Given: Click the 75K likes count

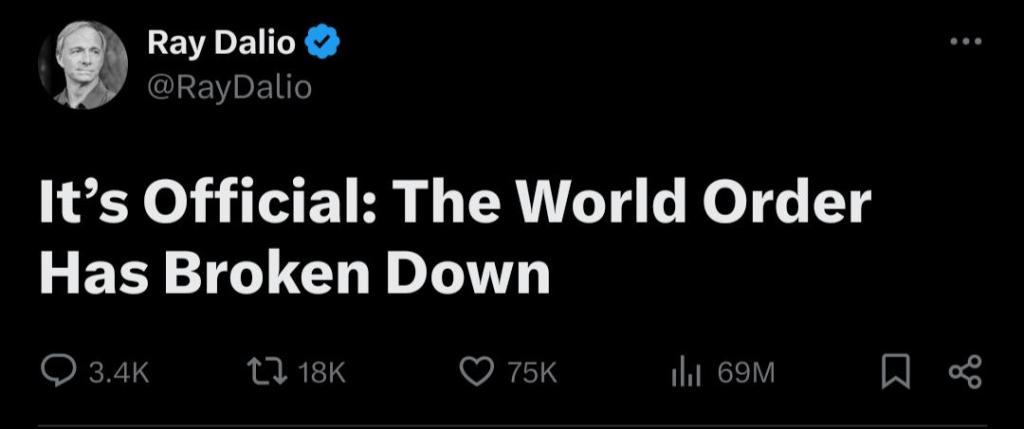Looking at the screenshot, I should point(531,374).
